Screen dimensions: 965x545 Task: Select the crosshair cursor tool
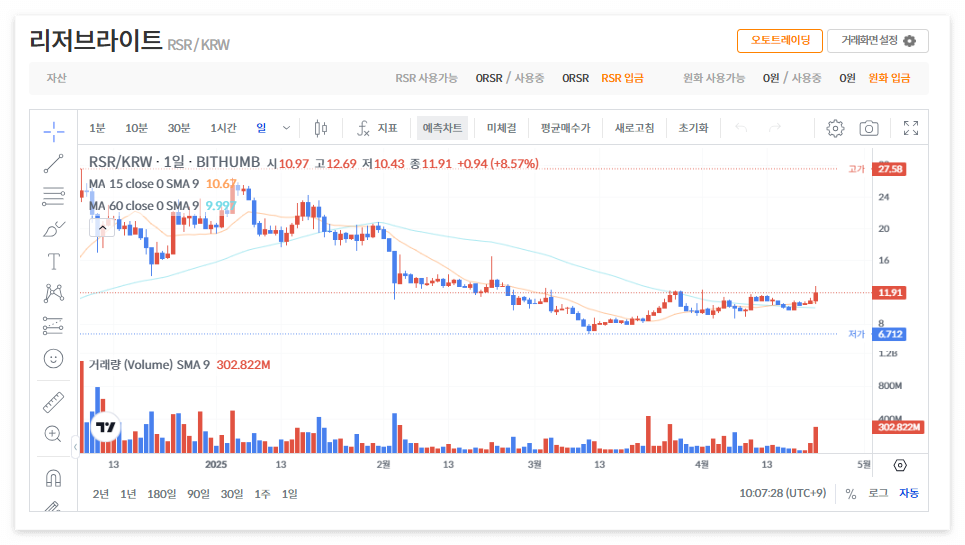pyautogui.click(x=54, y=131)
